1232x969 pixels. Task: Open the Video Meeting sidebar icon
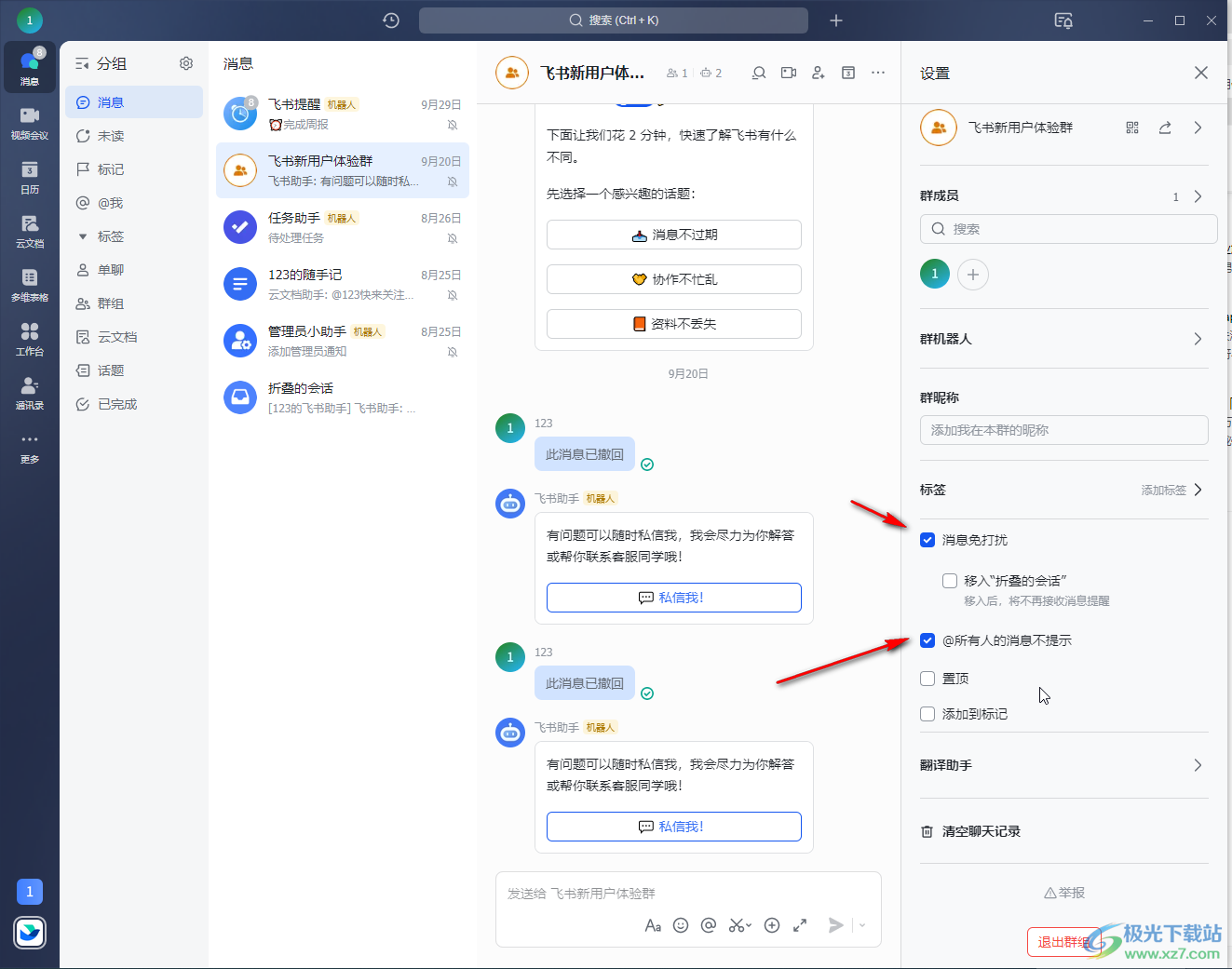pyautogui.click(x=30, y=122)
